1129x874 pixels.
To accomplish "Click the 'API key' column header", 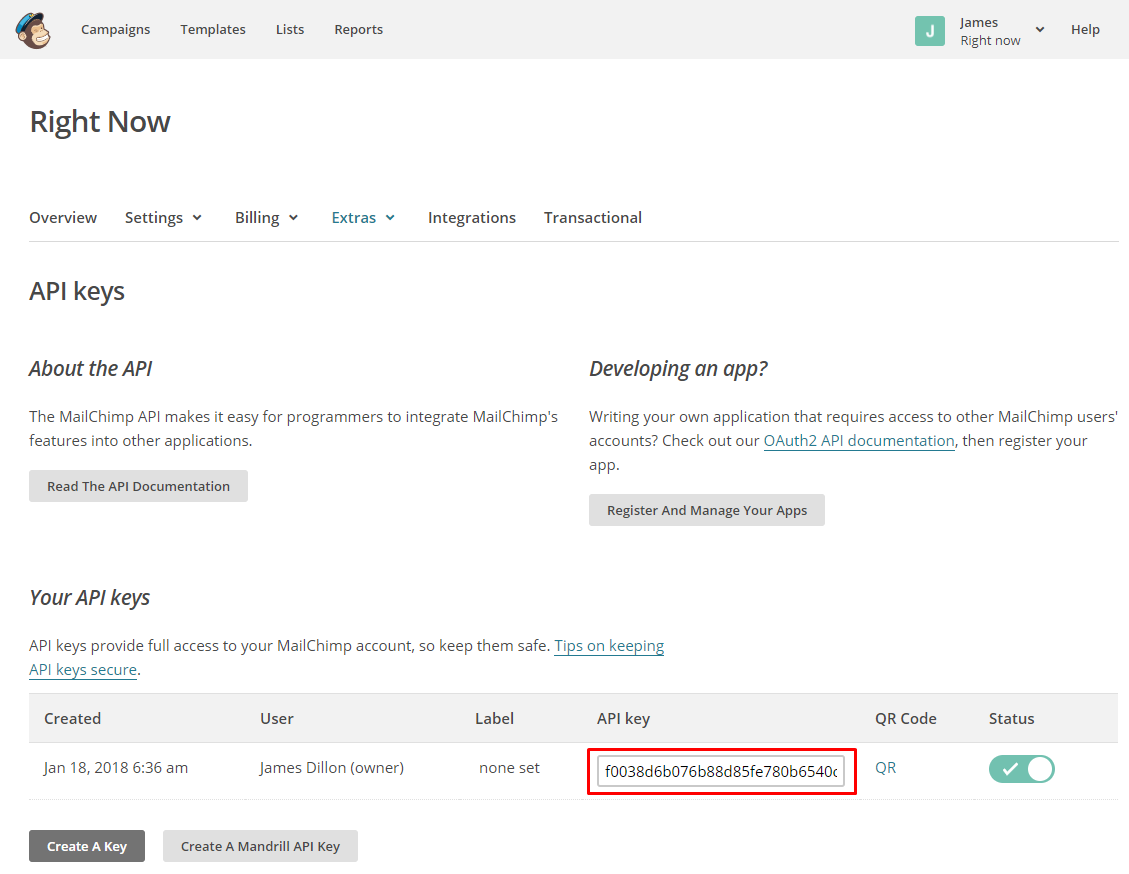I will [623, 718].
